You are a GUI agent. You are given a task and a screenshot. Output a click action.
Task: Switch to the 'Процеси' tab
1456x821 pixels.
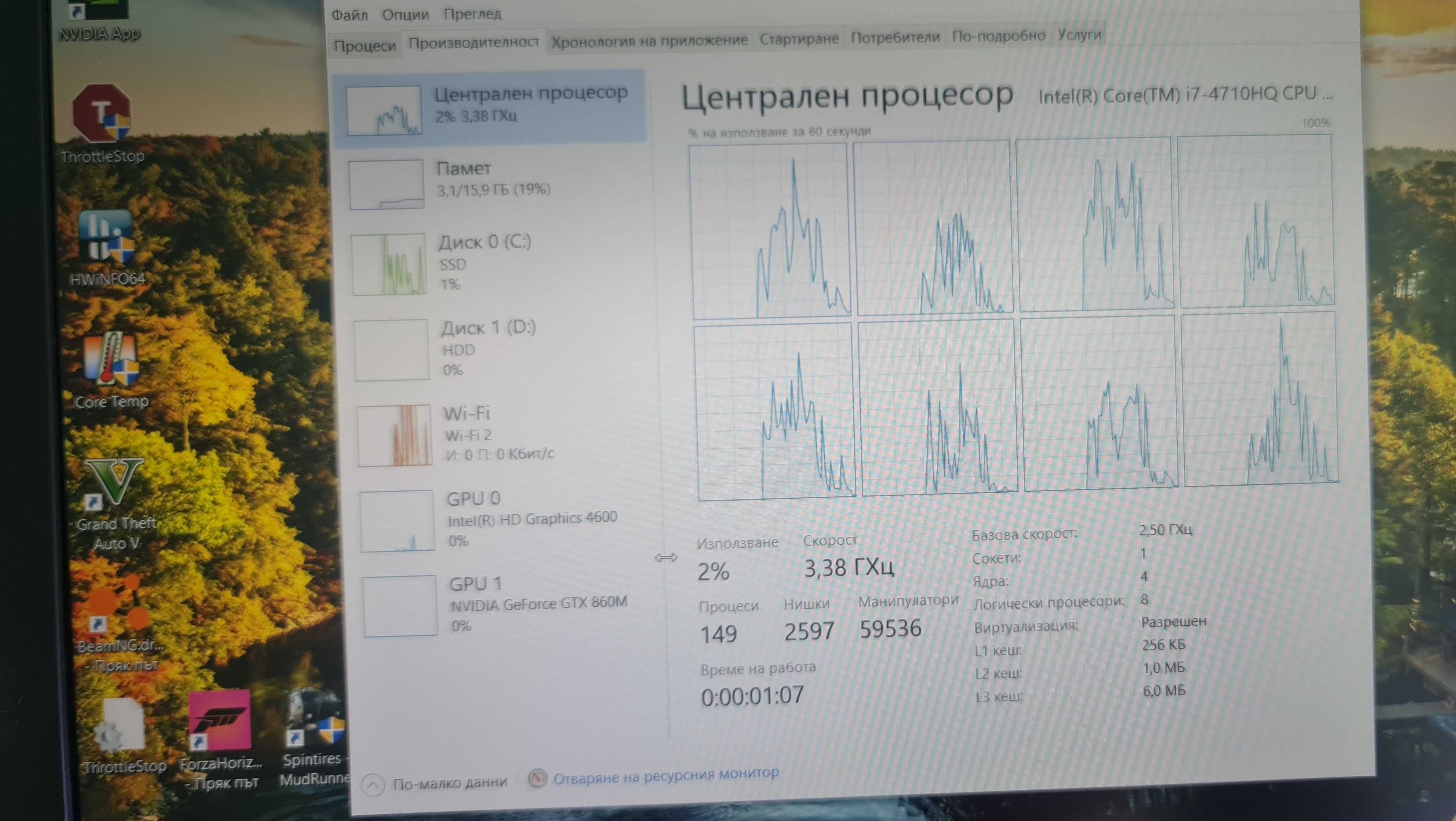pyautogui.click(x=364, y=46)
